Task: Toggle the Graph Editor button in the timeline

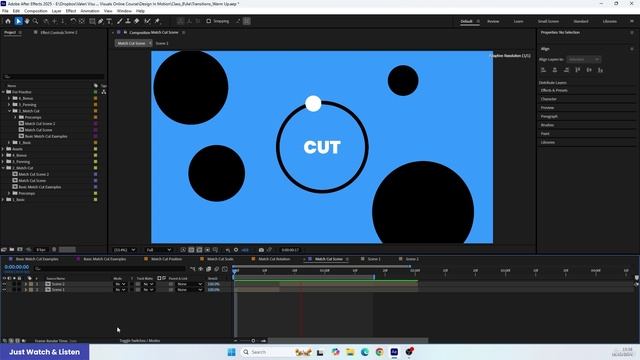Action: [x=225, y=269]
